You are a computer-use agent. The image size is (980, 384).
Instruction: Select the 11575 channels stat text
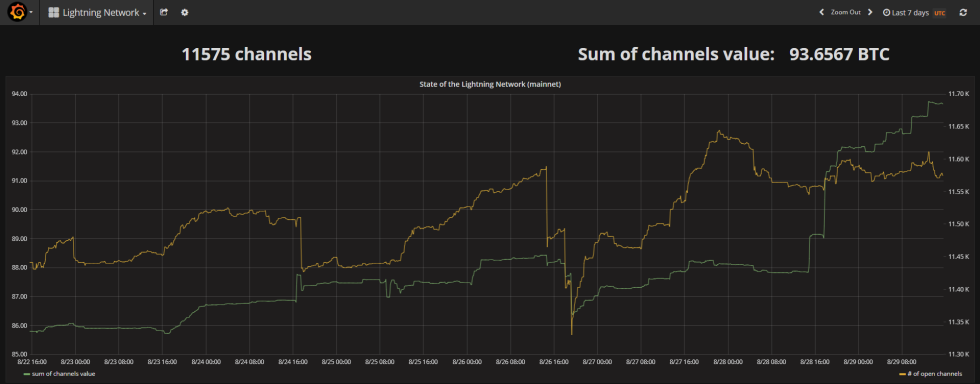(x=246, y=54)
